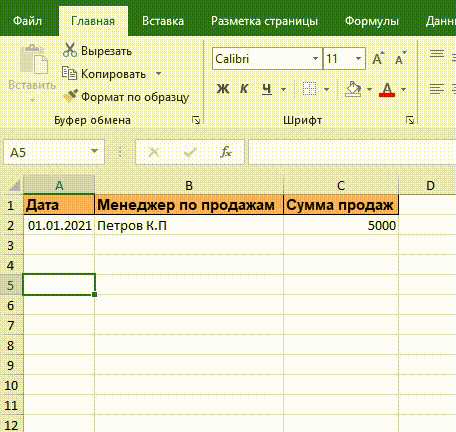Click the formula bar cancel X icon
The image size is (456, 432).
pos(154,152)
